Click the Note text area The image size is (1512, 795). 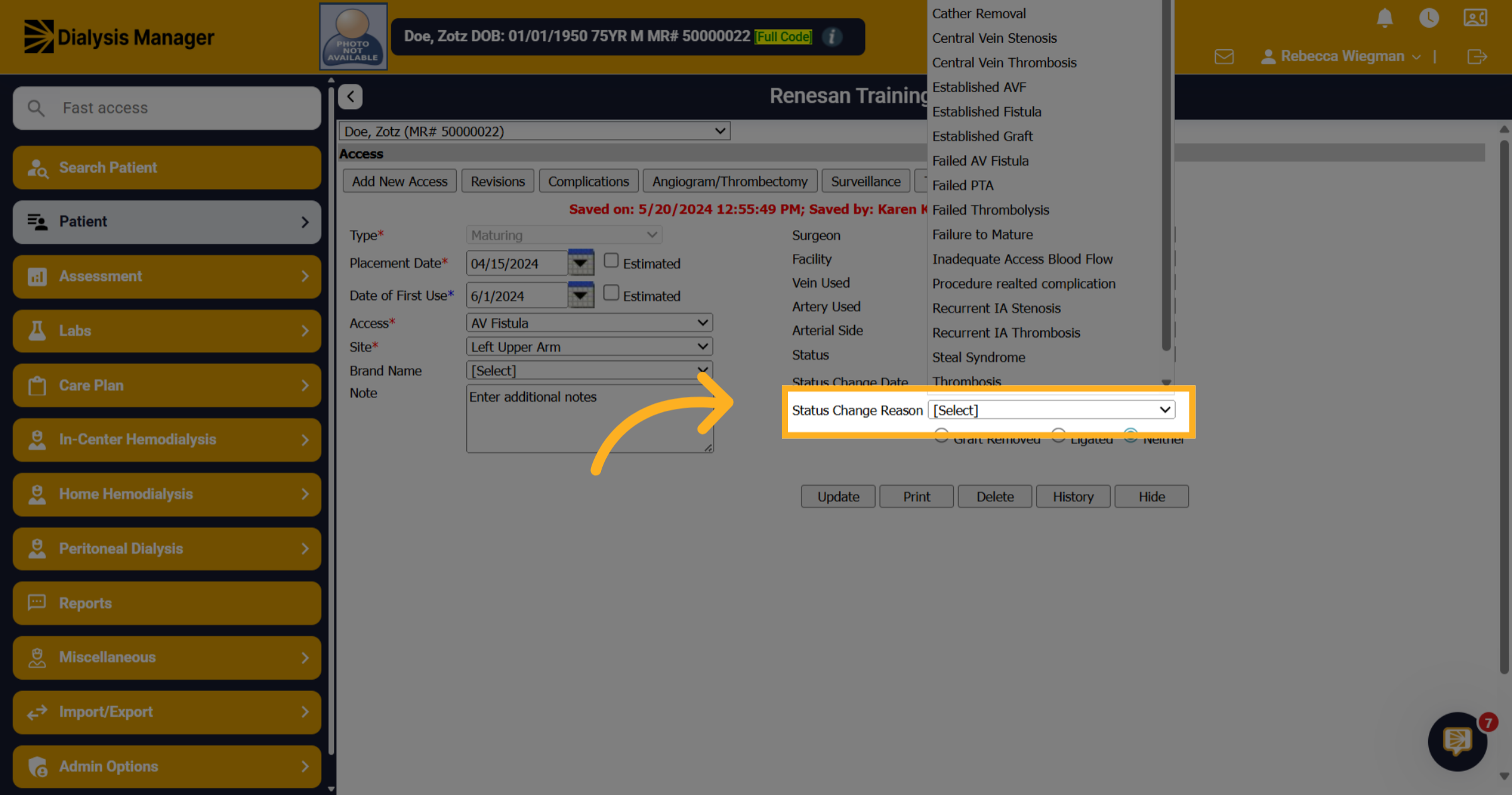(590, 419)
